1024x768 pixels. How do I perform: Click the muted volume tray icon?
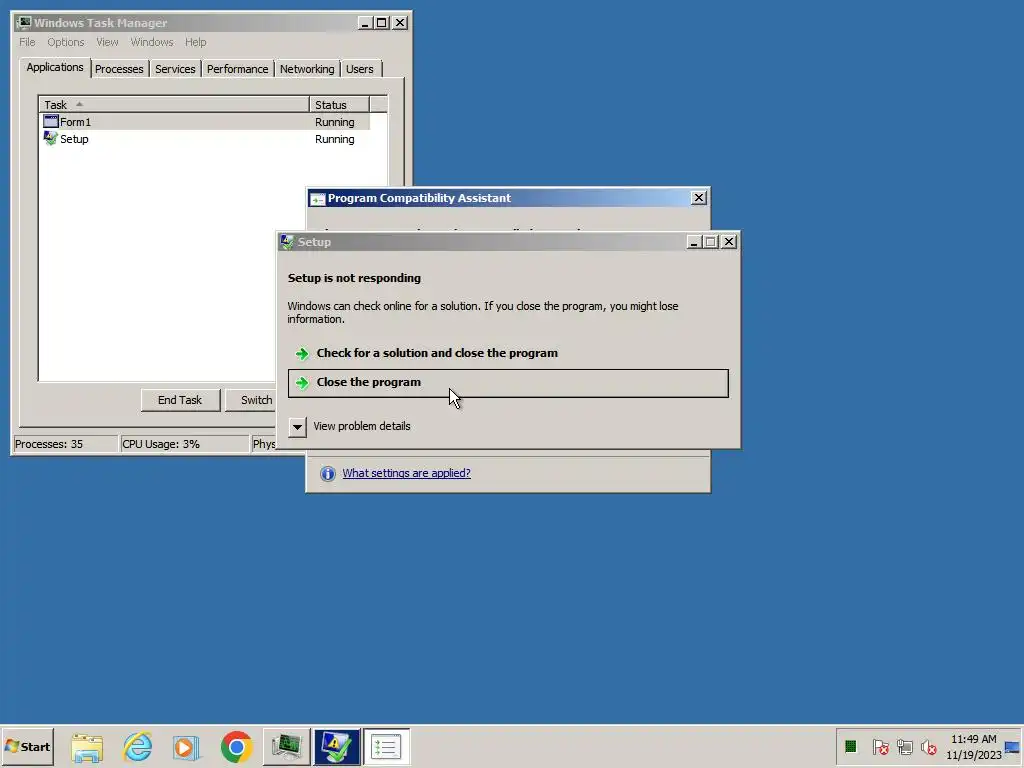pos(928,746)
